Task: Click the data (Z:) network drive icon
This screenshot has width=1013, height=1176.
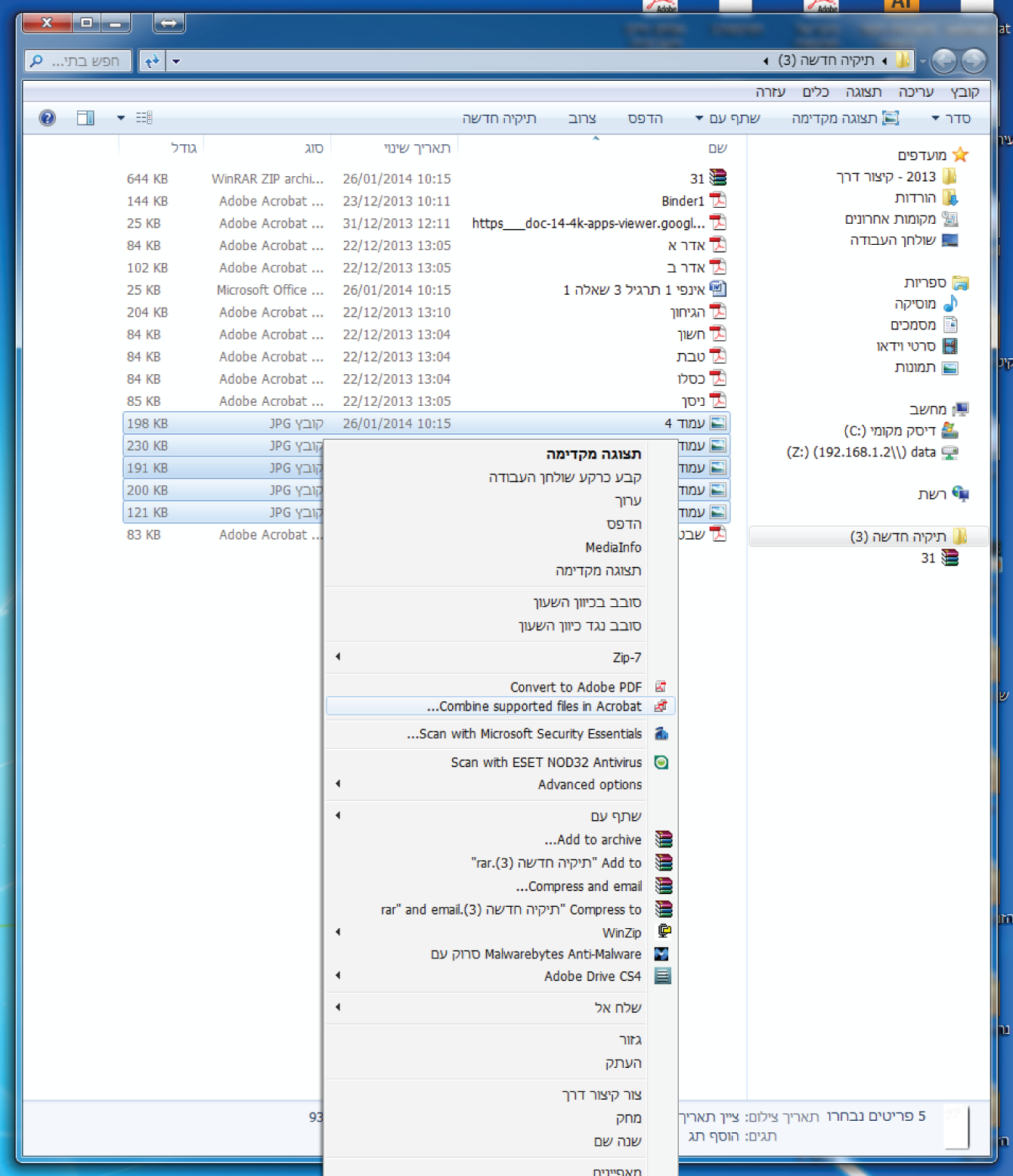Action: 950,452
